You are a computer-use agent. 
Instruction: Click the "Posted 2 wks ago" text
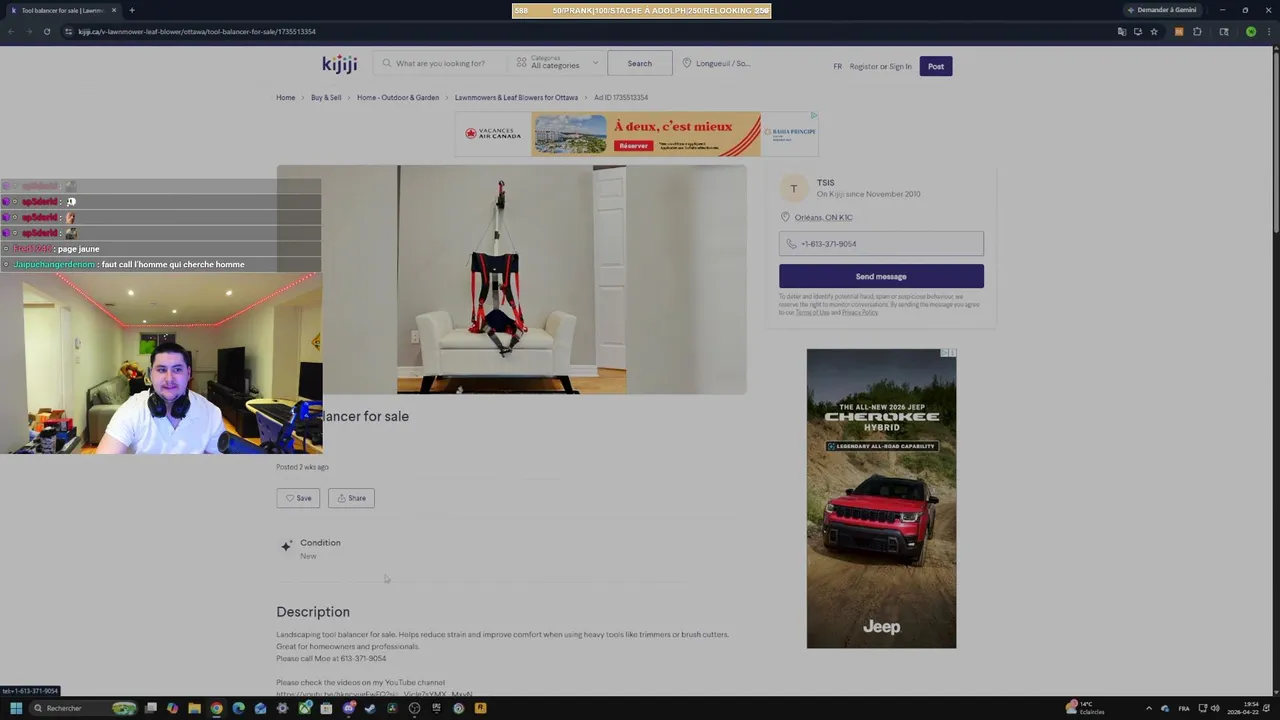302,467
